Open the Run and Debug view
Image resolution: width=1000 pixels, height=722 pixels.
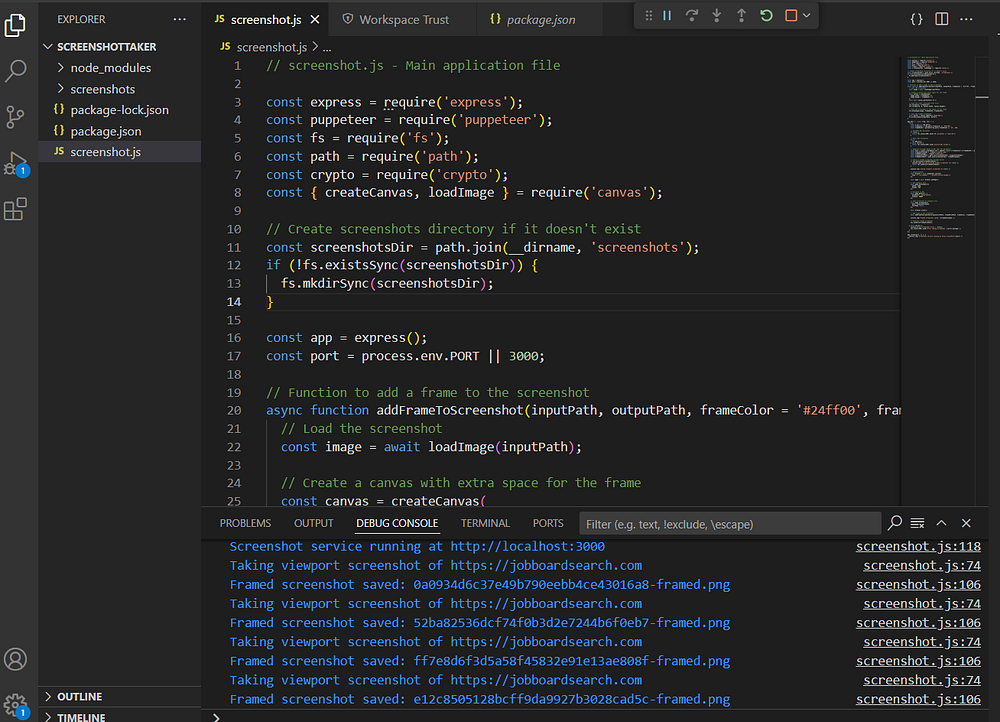pos(16,163)
